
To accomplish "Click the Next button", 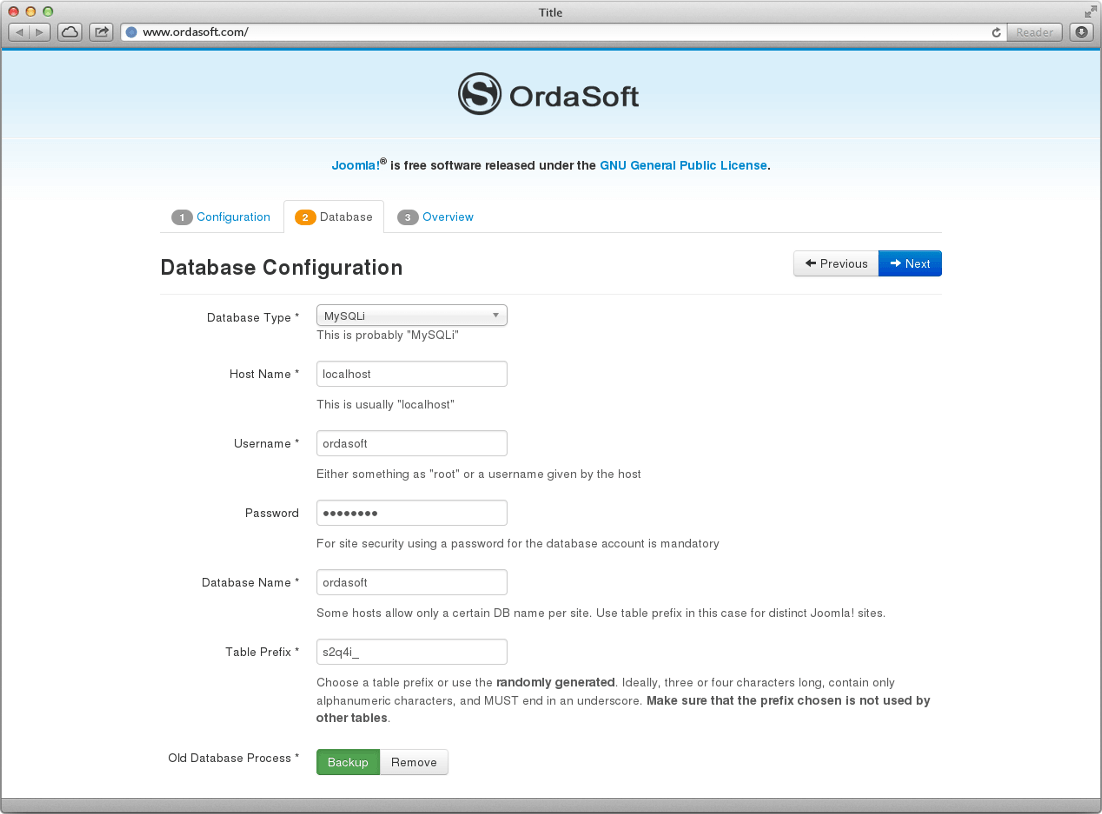I will click(x=910, y=263).
